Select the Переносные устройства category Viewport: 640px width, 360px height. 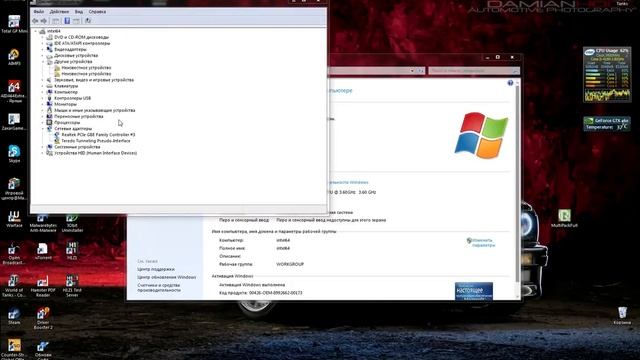pos(79,116)
